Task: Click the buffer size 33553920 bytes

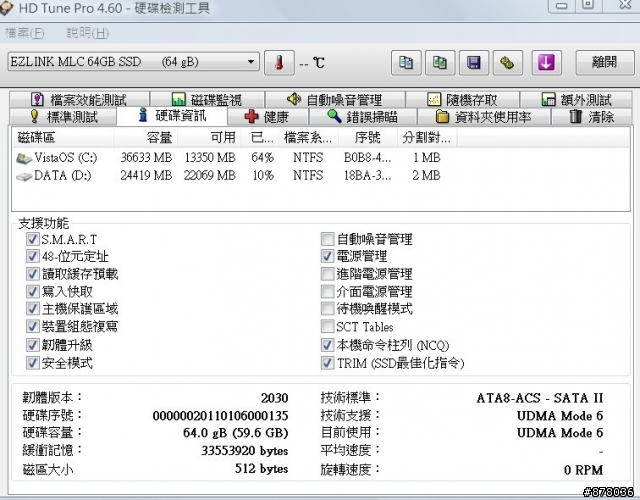Action: 244,451
